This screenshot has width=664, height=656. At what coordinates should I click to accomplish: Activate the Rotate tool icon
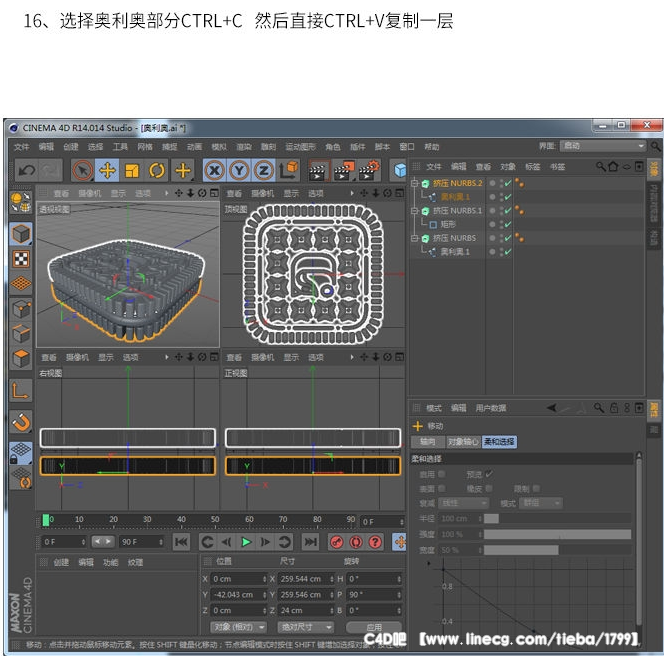pyautogui.click(x=157, y=170)
